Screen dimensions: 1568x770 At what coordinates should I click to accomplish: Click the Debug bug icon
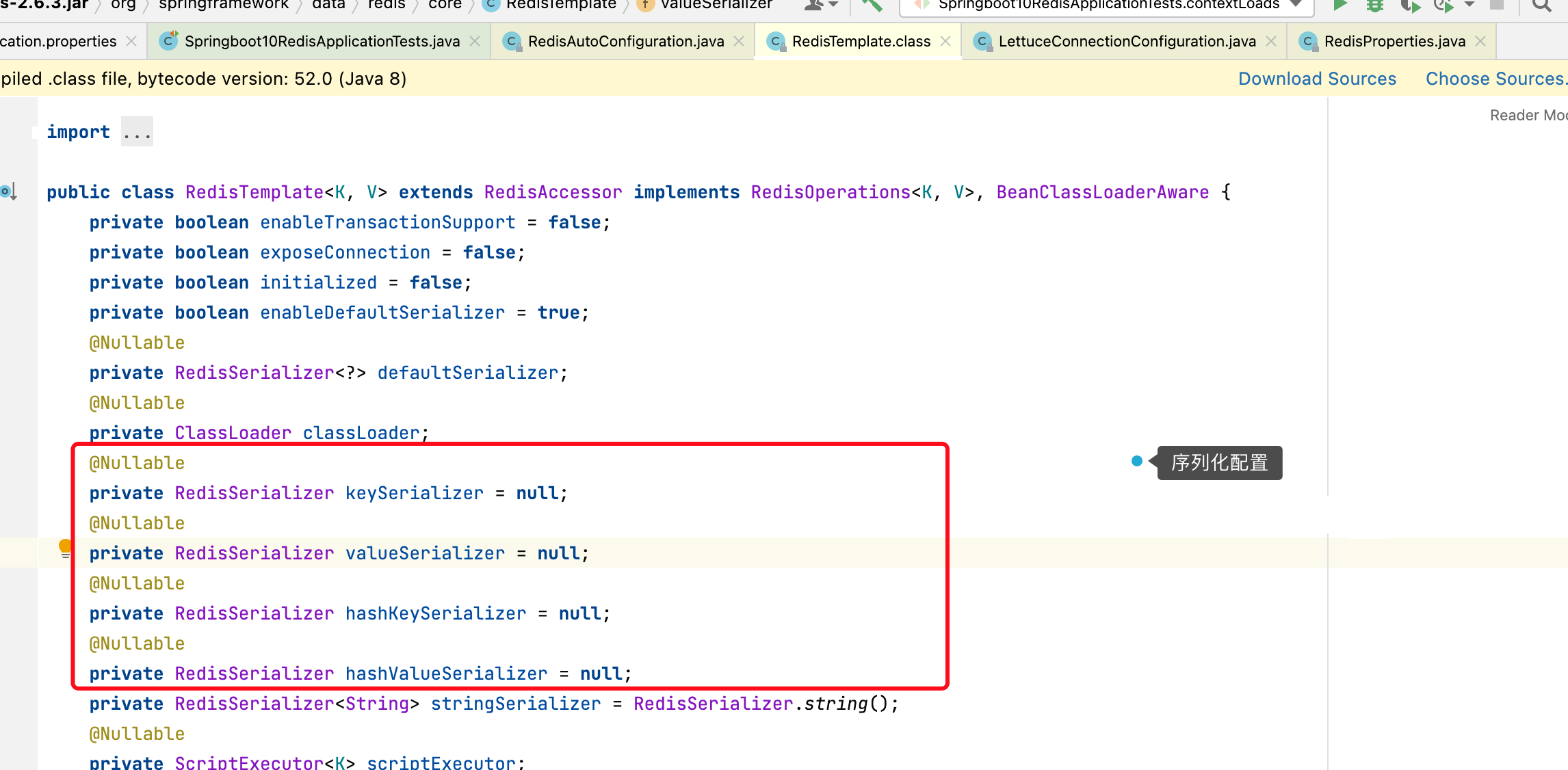1374,5
